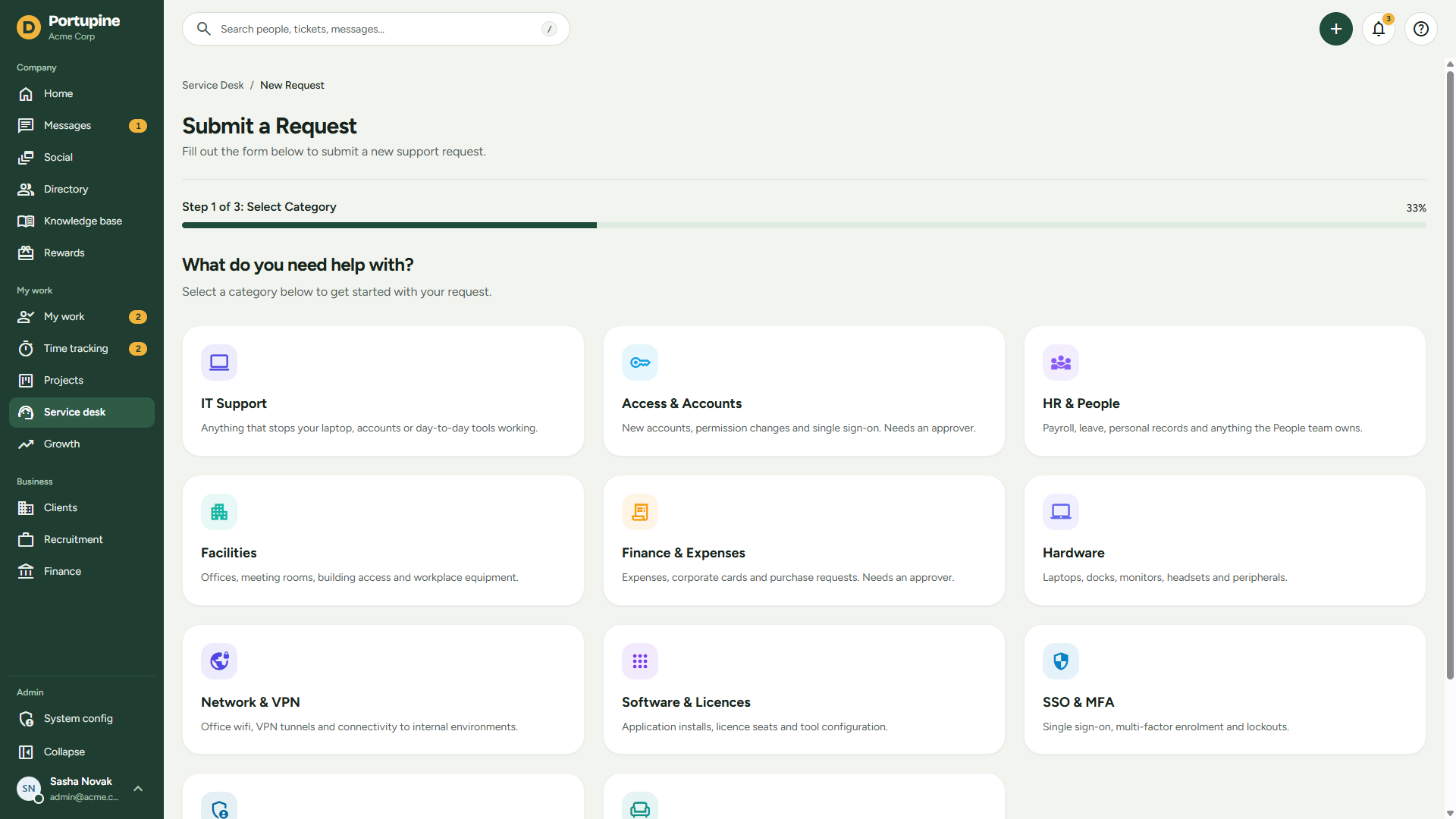Select the Finance & Expenses category
Image resolution: width=1456 pixels, height=819 pixels.
pos(804,541)
